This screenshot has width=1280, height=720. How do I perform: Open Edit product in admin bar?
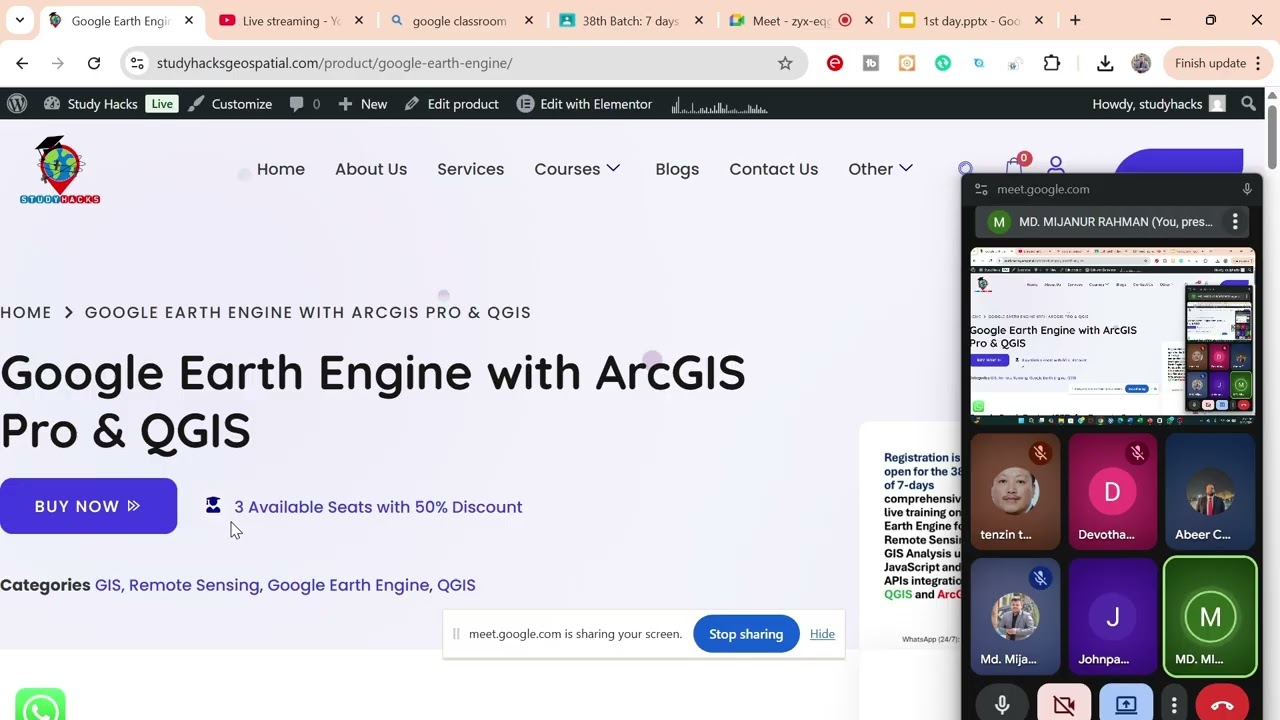[451, 104]
